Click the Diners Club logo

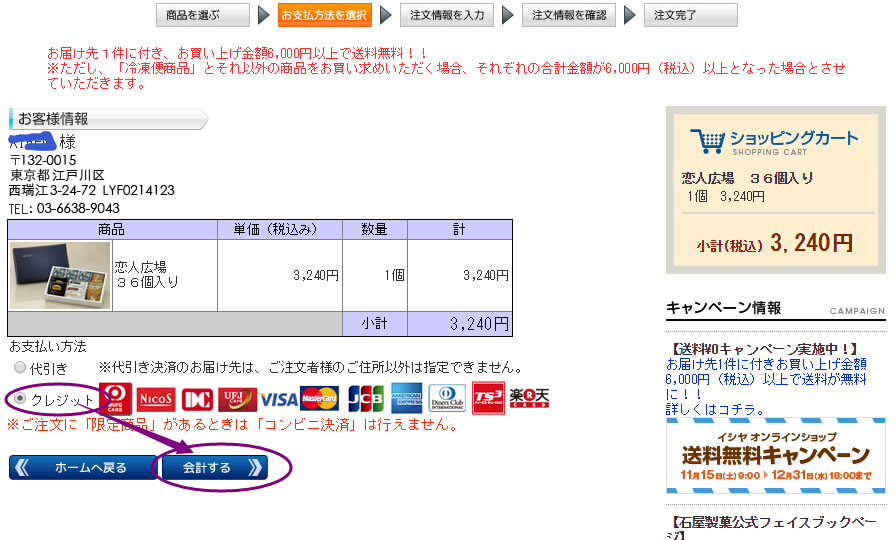447,398
